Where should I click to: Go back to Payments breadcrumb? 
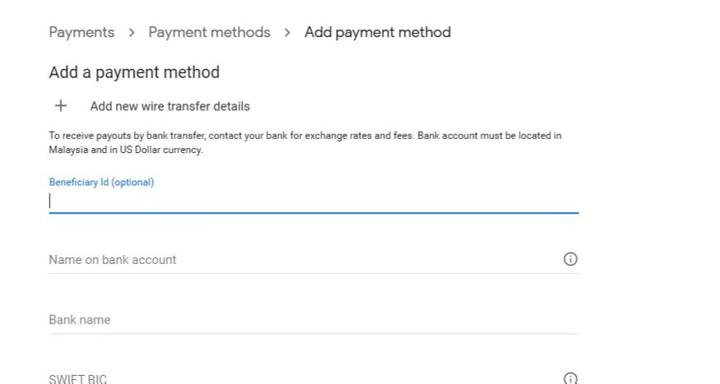pyautogui.click(x=82, y=32)
